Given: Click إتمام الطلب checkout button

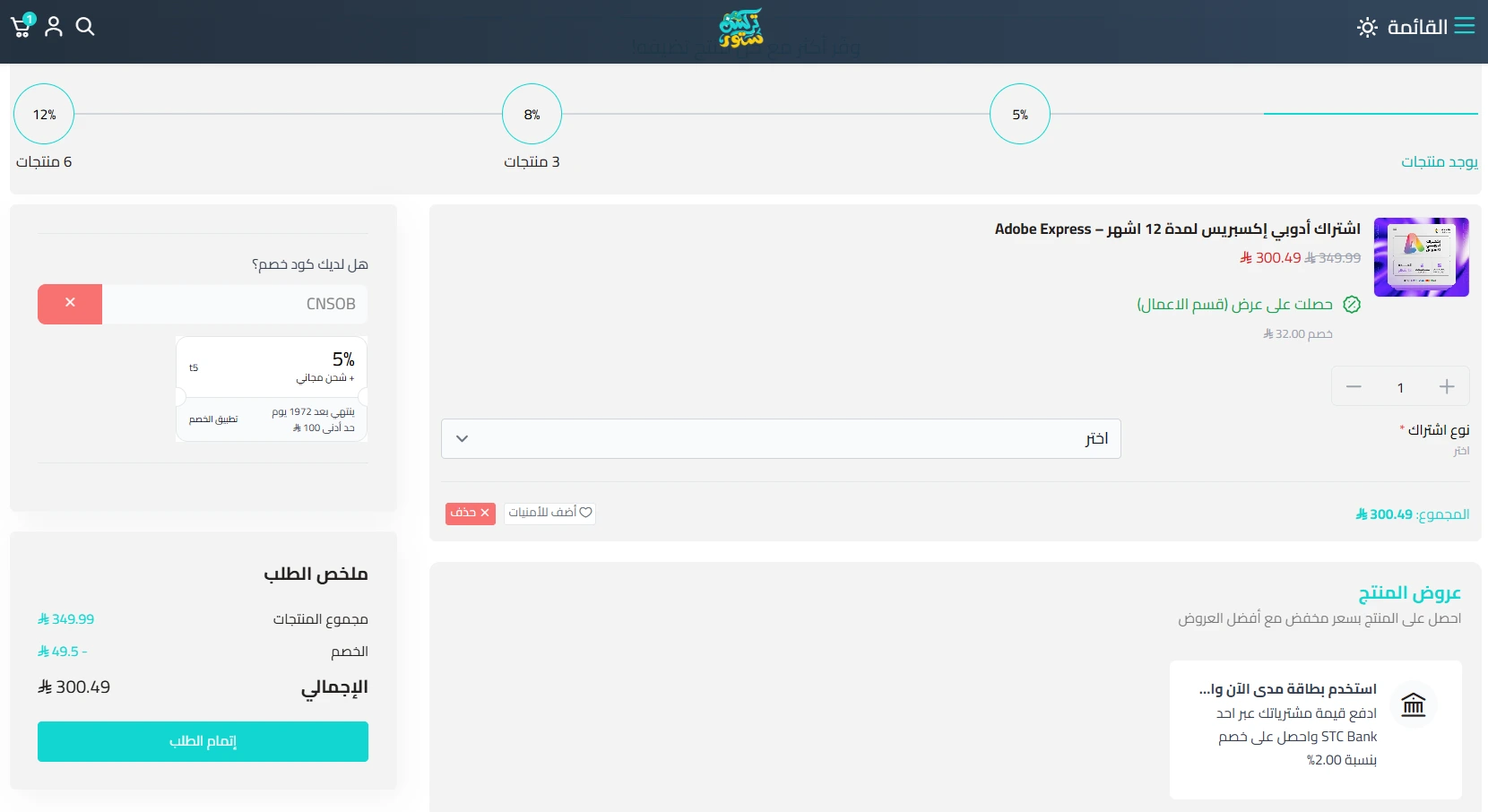Looking at the screenshot, I should click(x=203, y=741).
